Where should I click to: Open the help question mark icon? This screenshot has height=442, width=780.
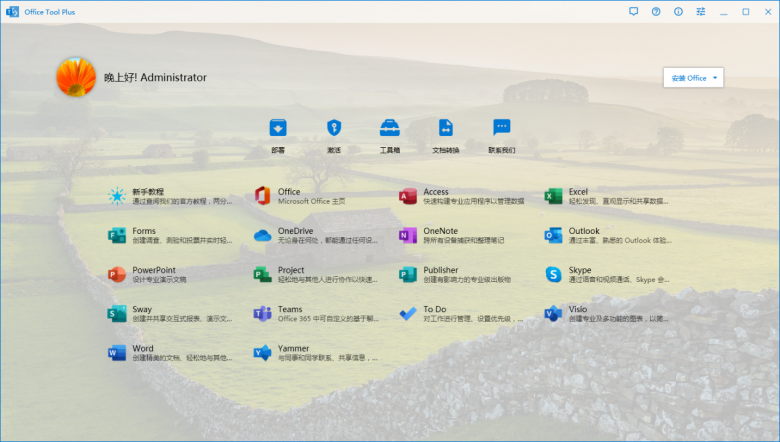656,11
